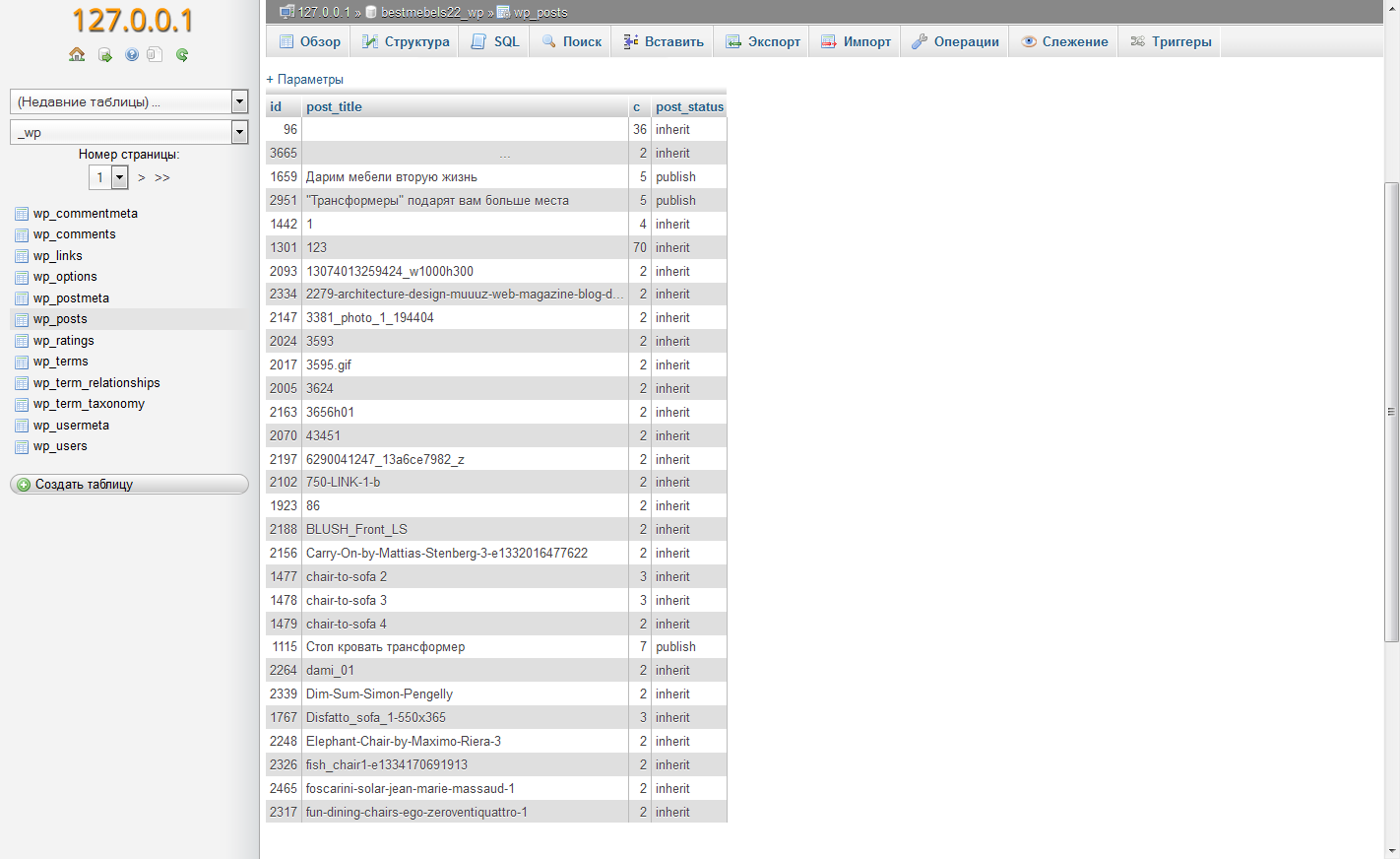Click the id cell 2317

click(284, 813)
